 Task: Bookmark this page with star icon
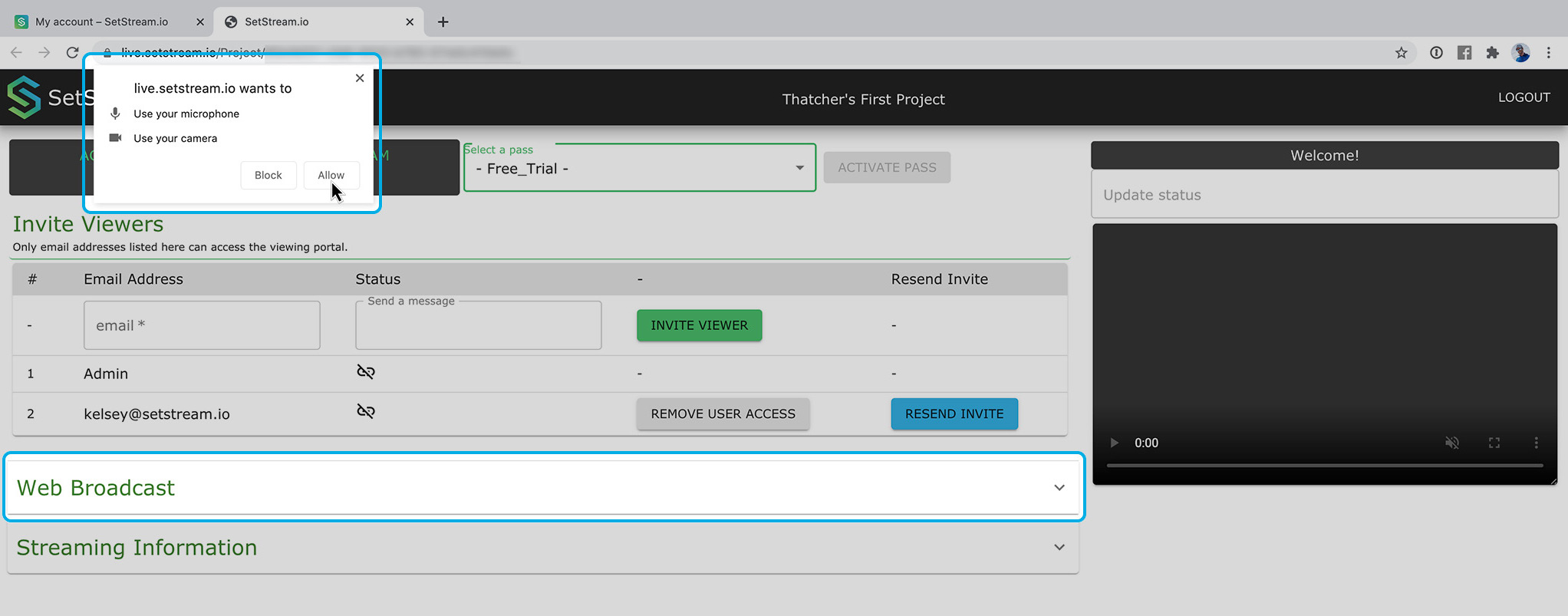[x=1401, y=52]
